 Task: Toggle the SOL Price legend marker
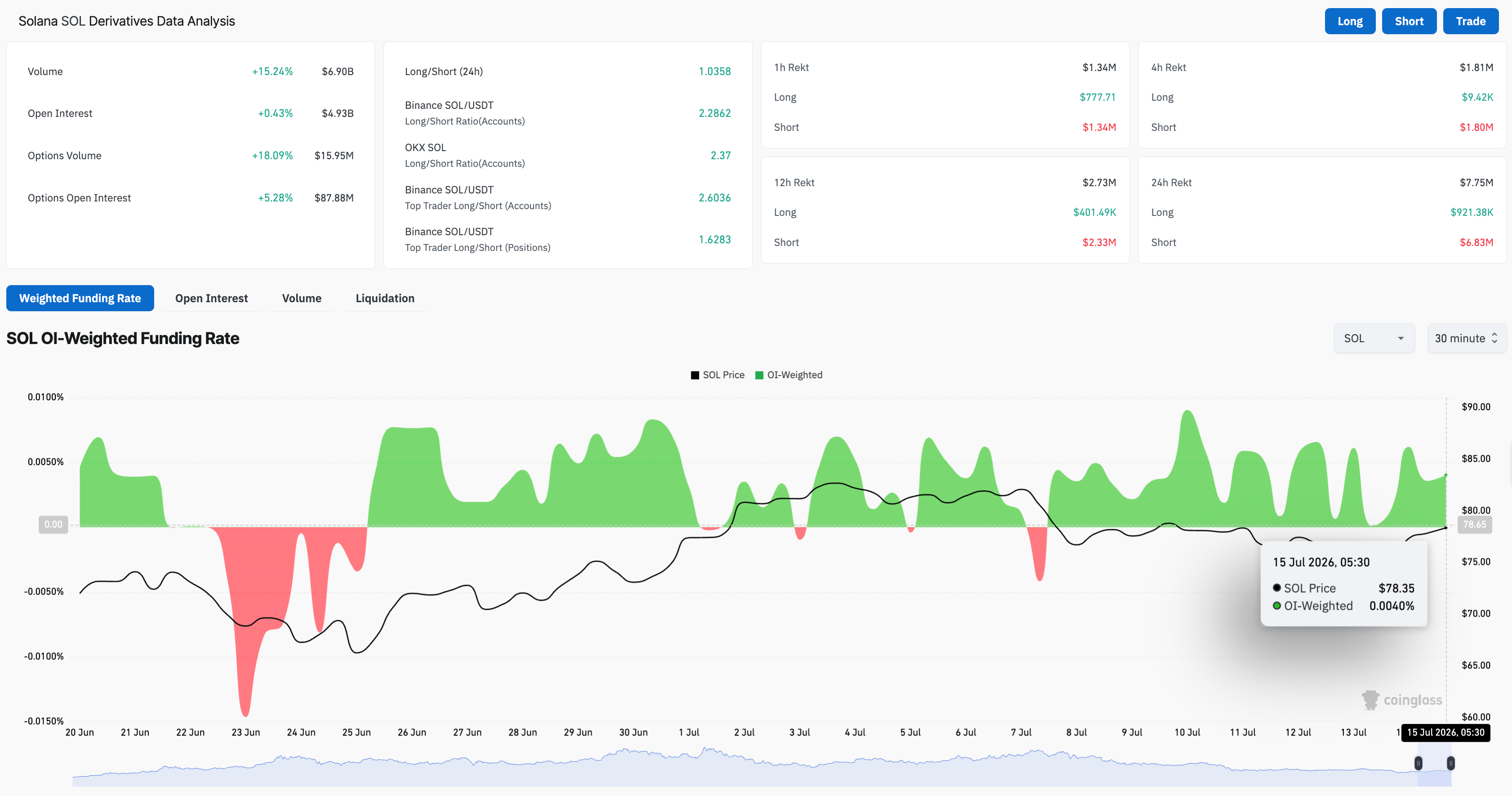click(695, 375)
